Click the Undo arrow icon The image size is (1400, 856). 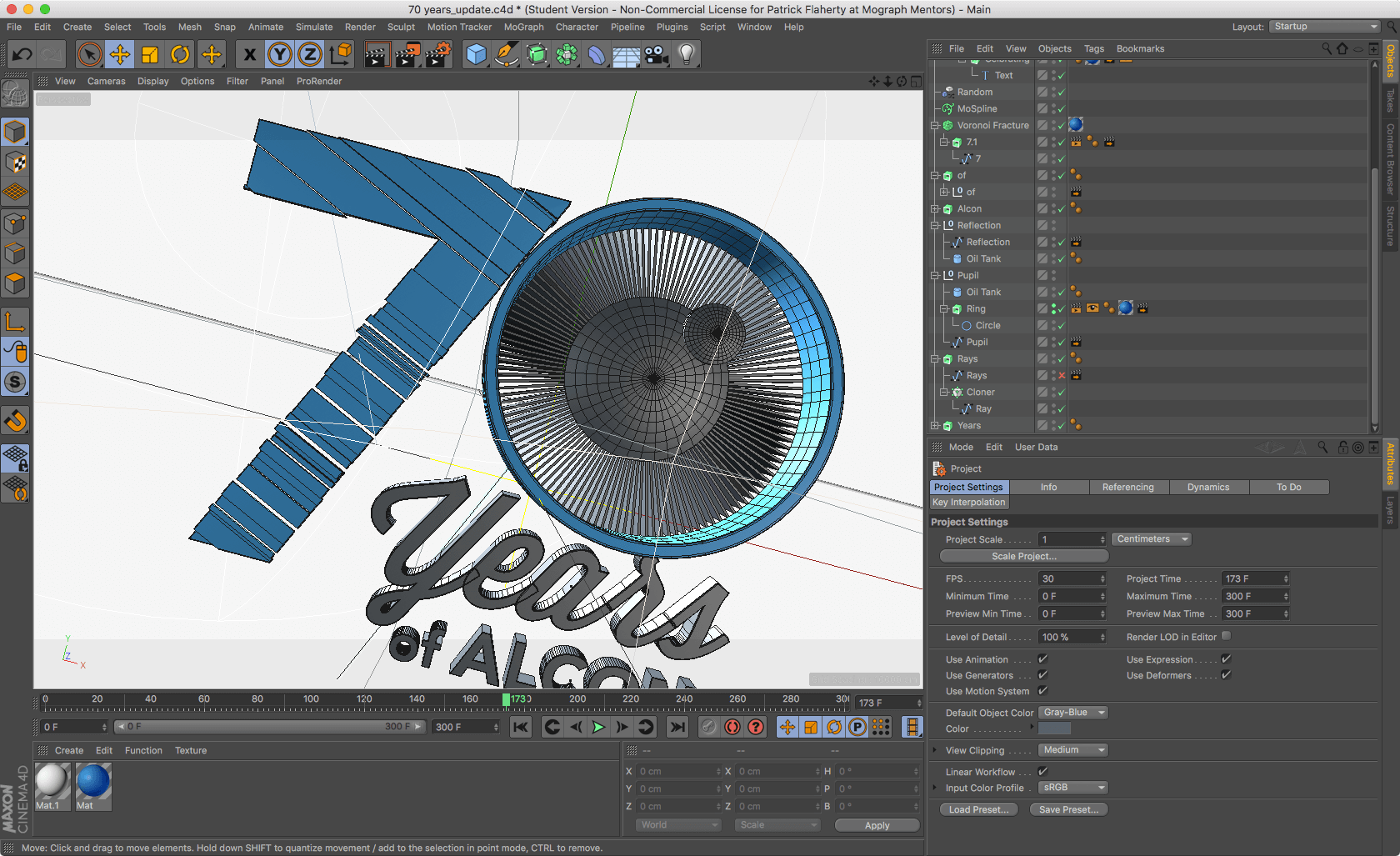point(22,55)
